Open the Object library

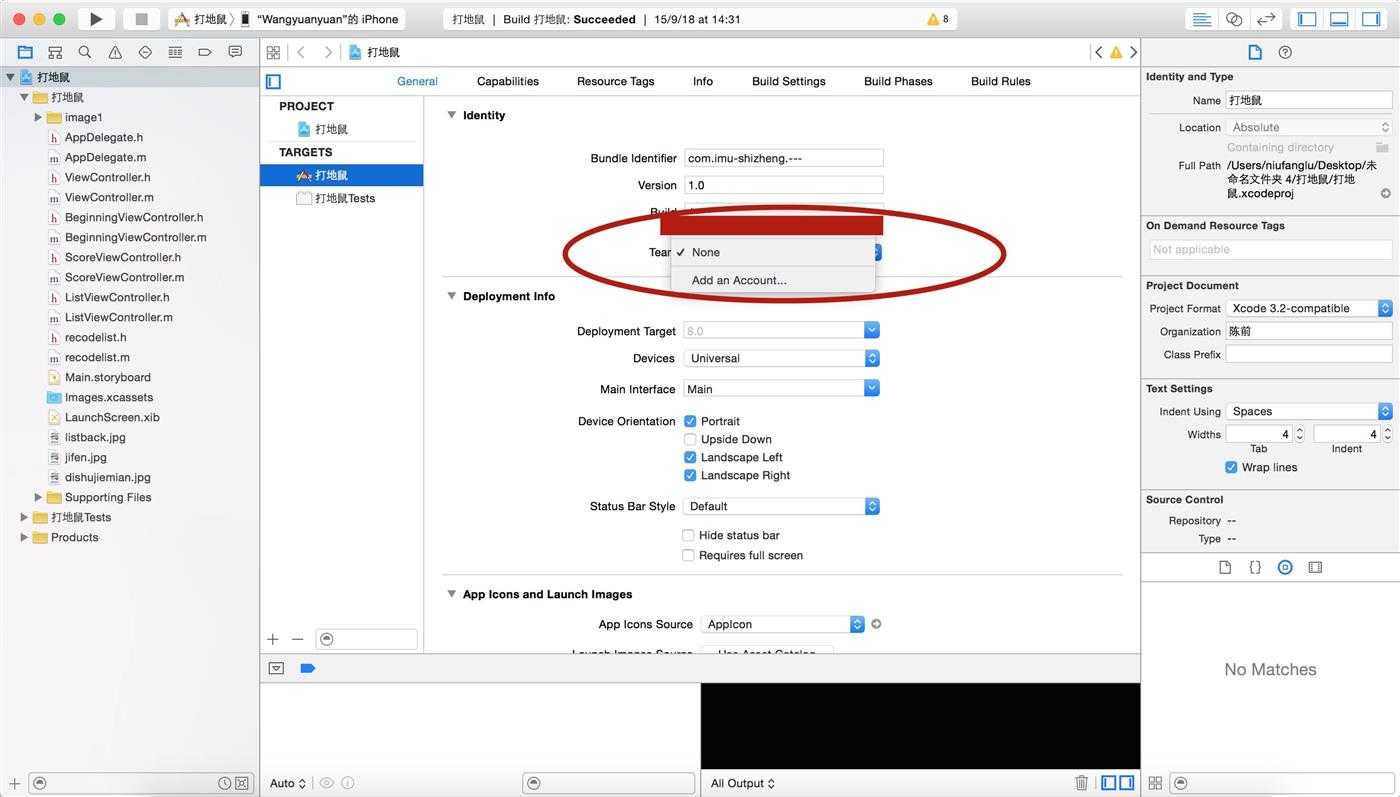point(1285,567)
